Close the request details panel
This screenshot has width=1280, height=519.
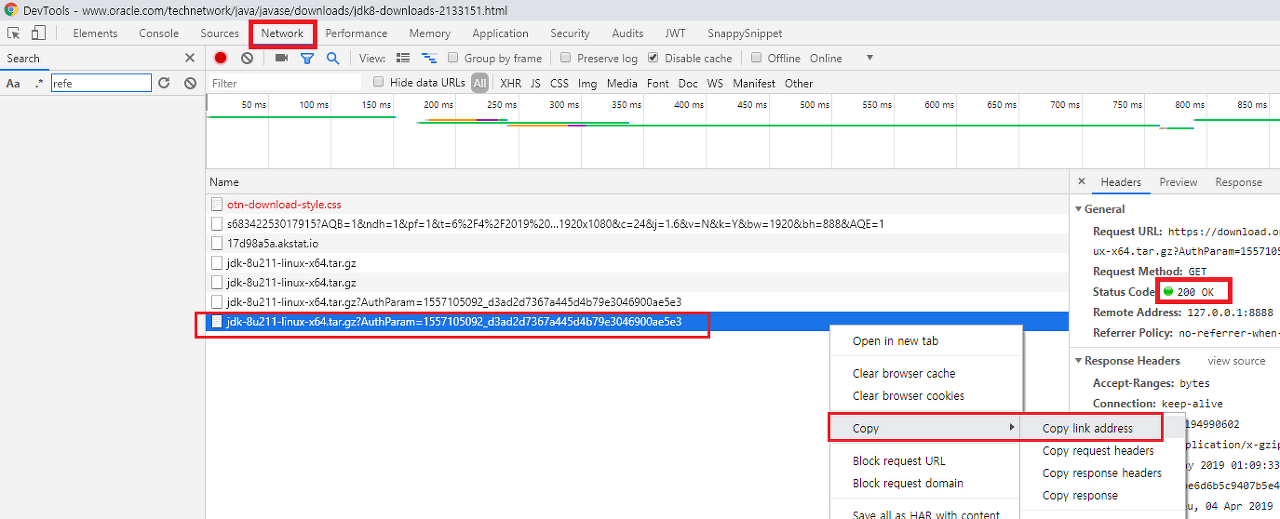[1081, 182]
